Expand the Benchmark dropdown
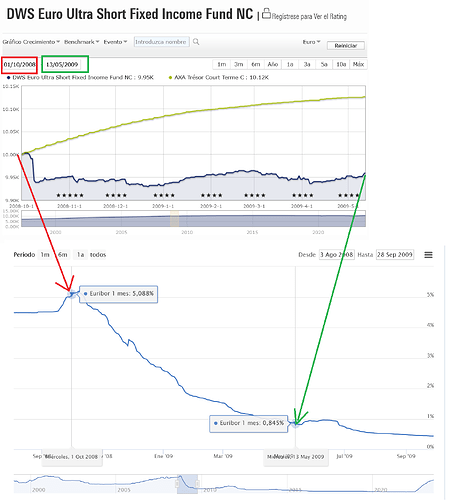450x500 pixels. click(82, 42)
